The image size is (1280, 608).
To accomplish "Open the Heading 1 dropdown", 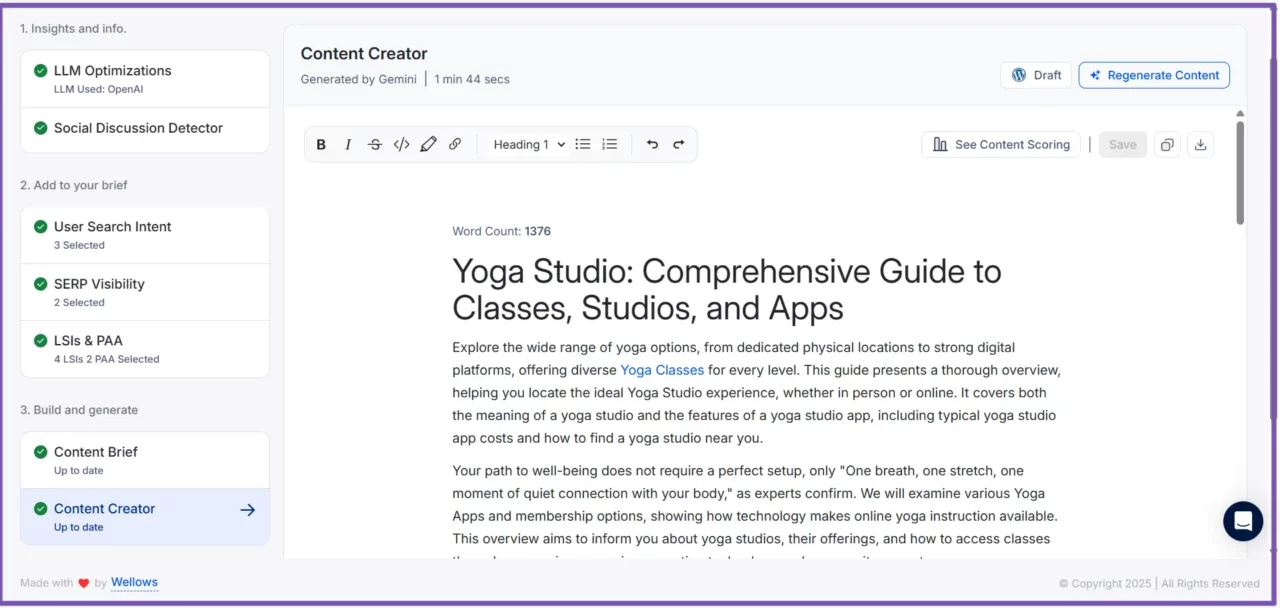I will [x=528, y=144].
